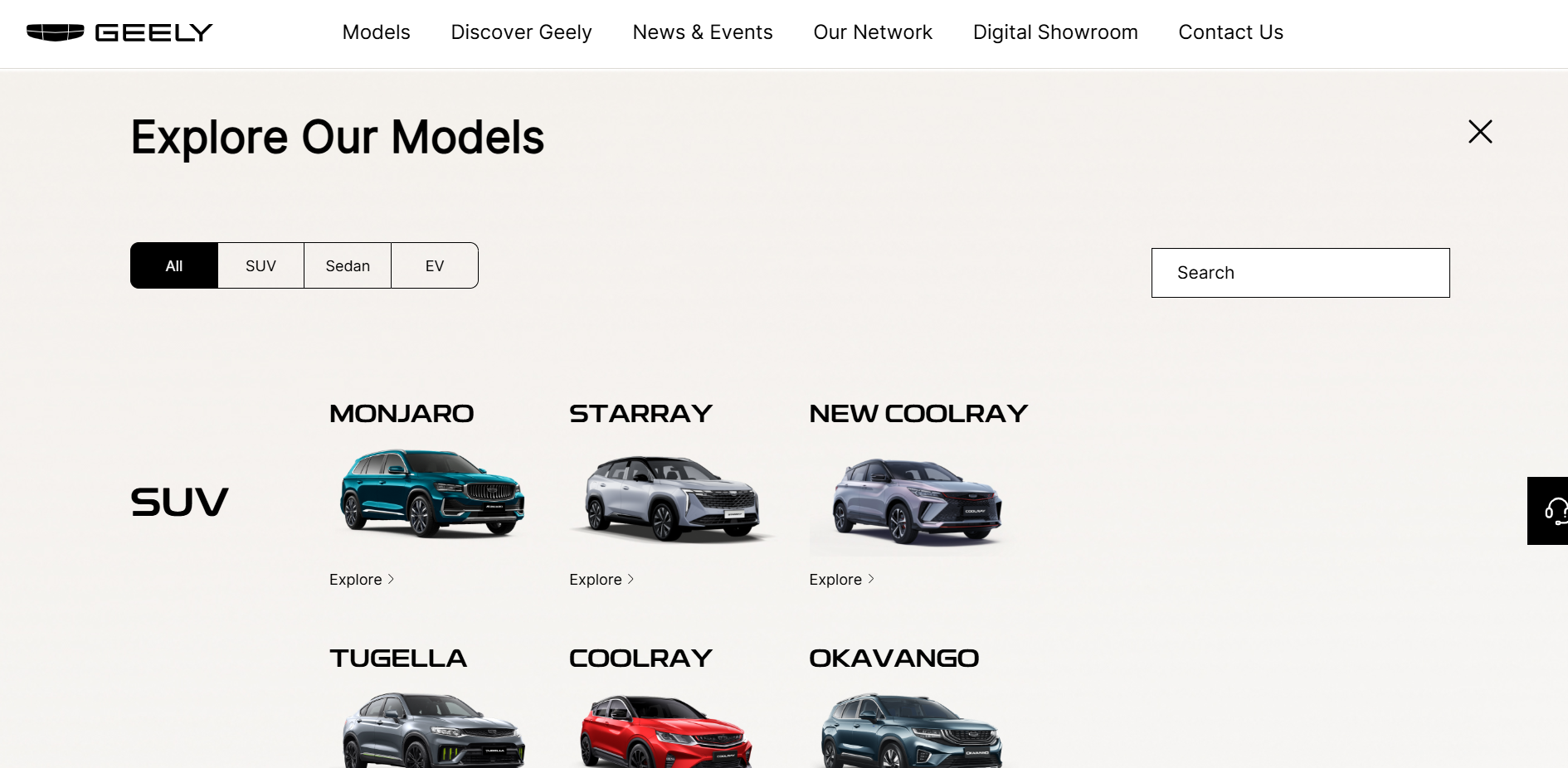1568x768 pixels.
Task: Click the Tugella car image
Action: 433,731
